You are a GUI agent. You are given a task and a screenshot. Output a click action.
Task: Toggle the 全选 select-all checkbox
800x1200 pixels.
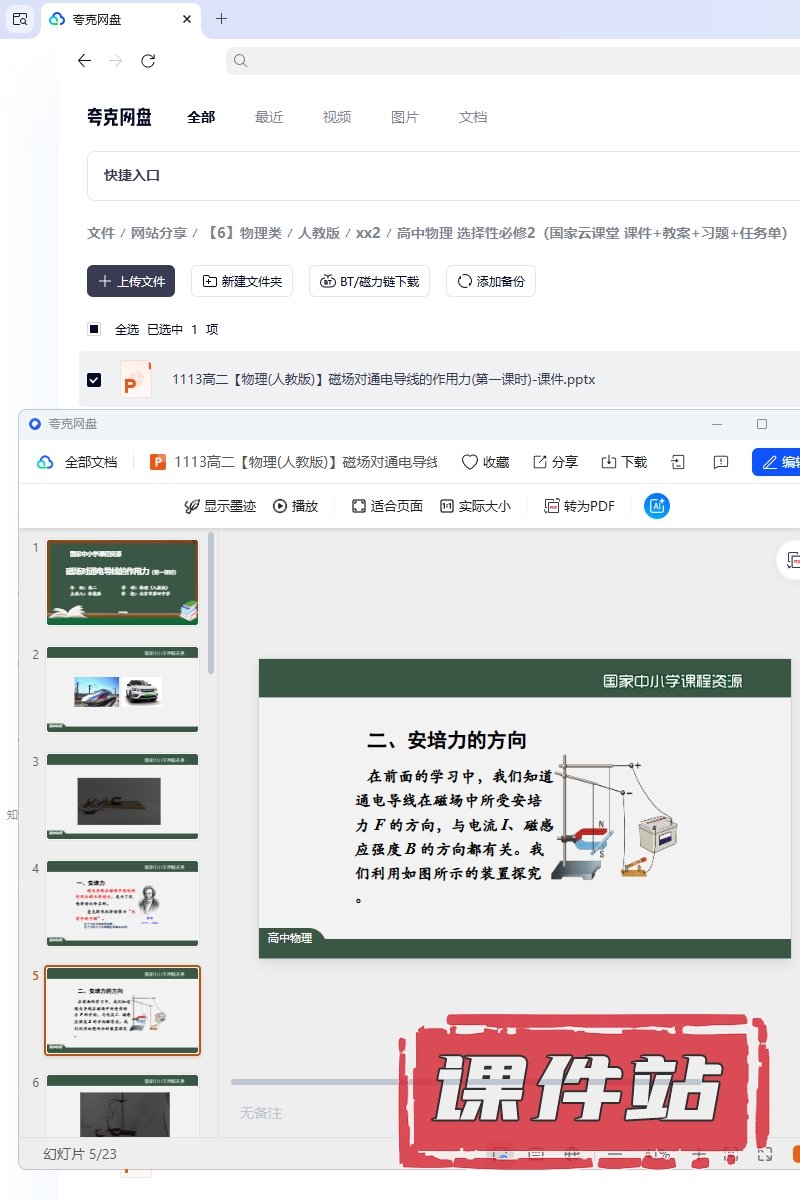[94, 329]
